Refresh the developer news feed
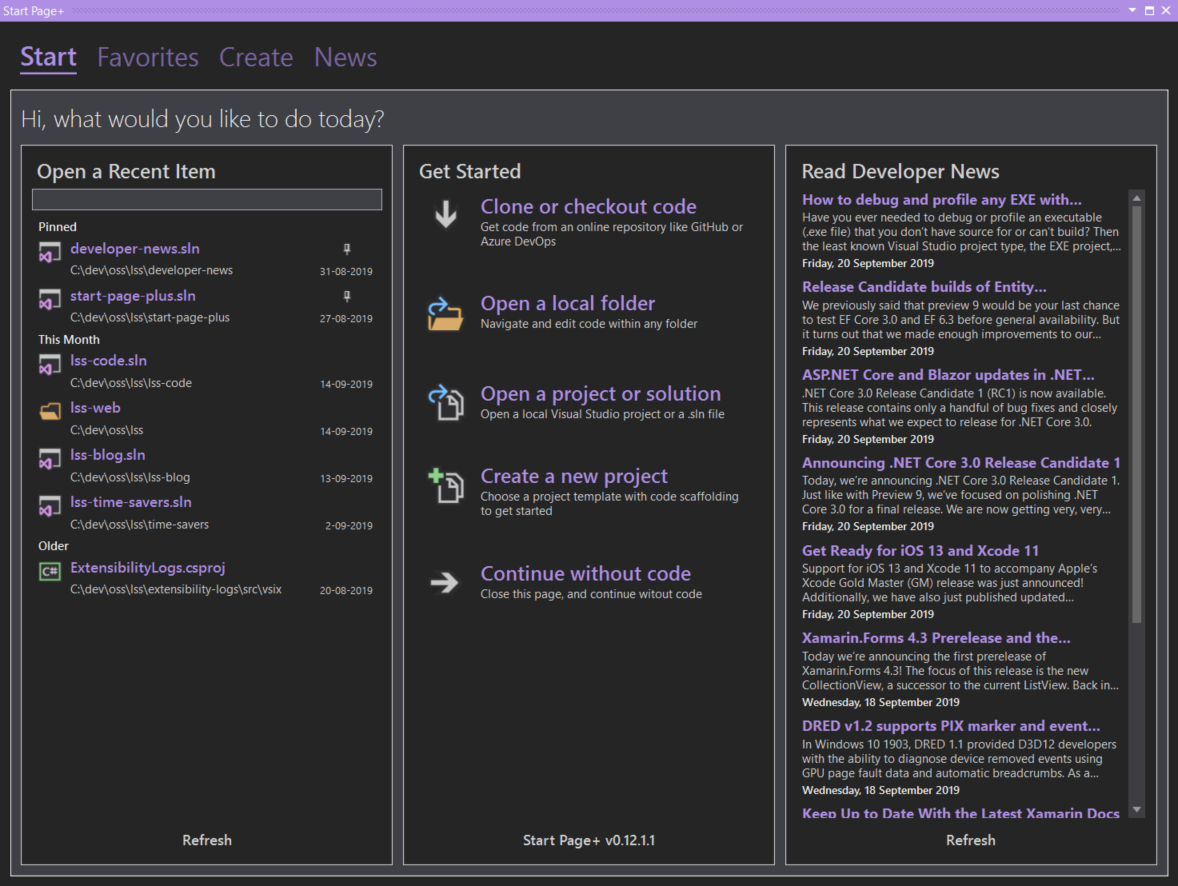The image size is (1178, 886). click(x=971, y=840)
